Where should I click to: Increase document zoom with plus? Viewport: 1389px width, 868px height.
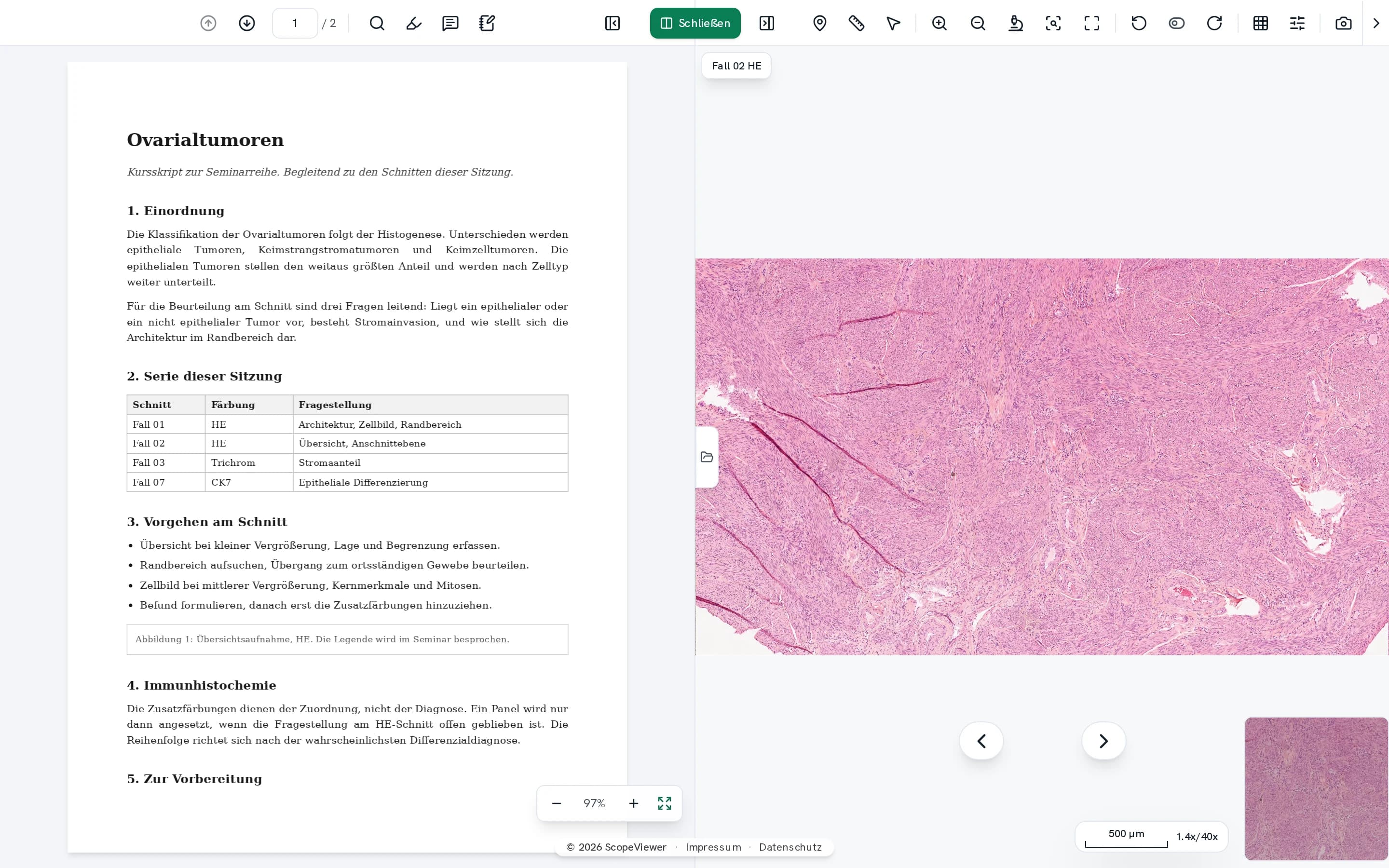tap(633, 803)
